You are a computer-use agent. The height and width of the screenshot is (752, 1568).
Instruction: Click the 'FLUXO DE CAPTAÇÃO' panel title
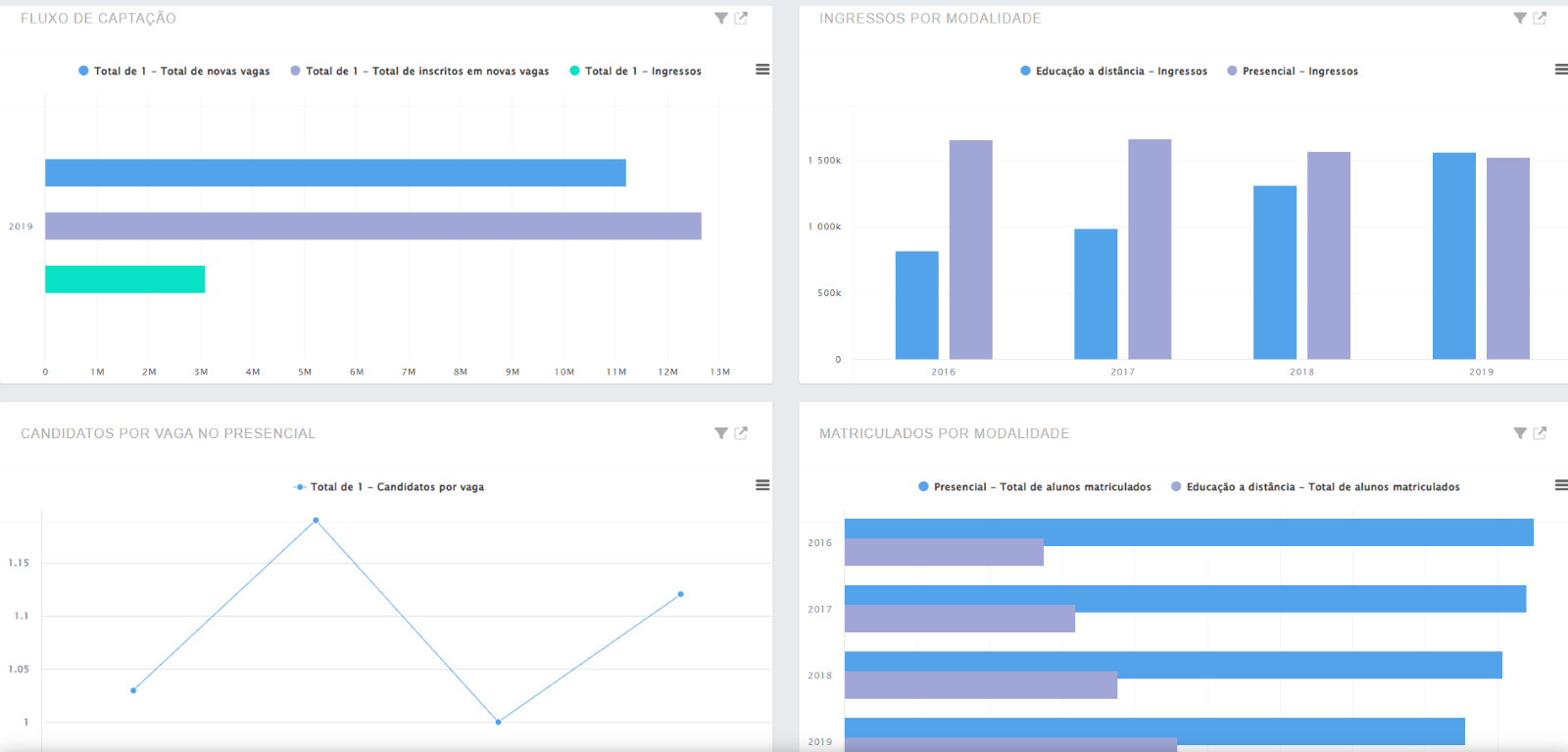(98, 19)
